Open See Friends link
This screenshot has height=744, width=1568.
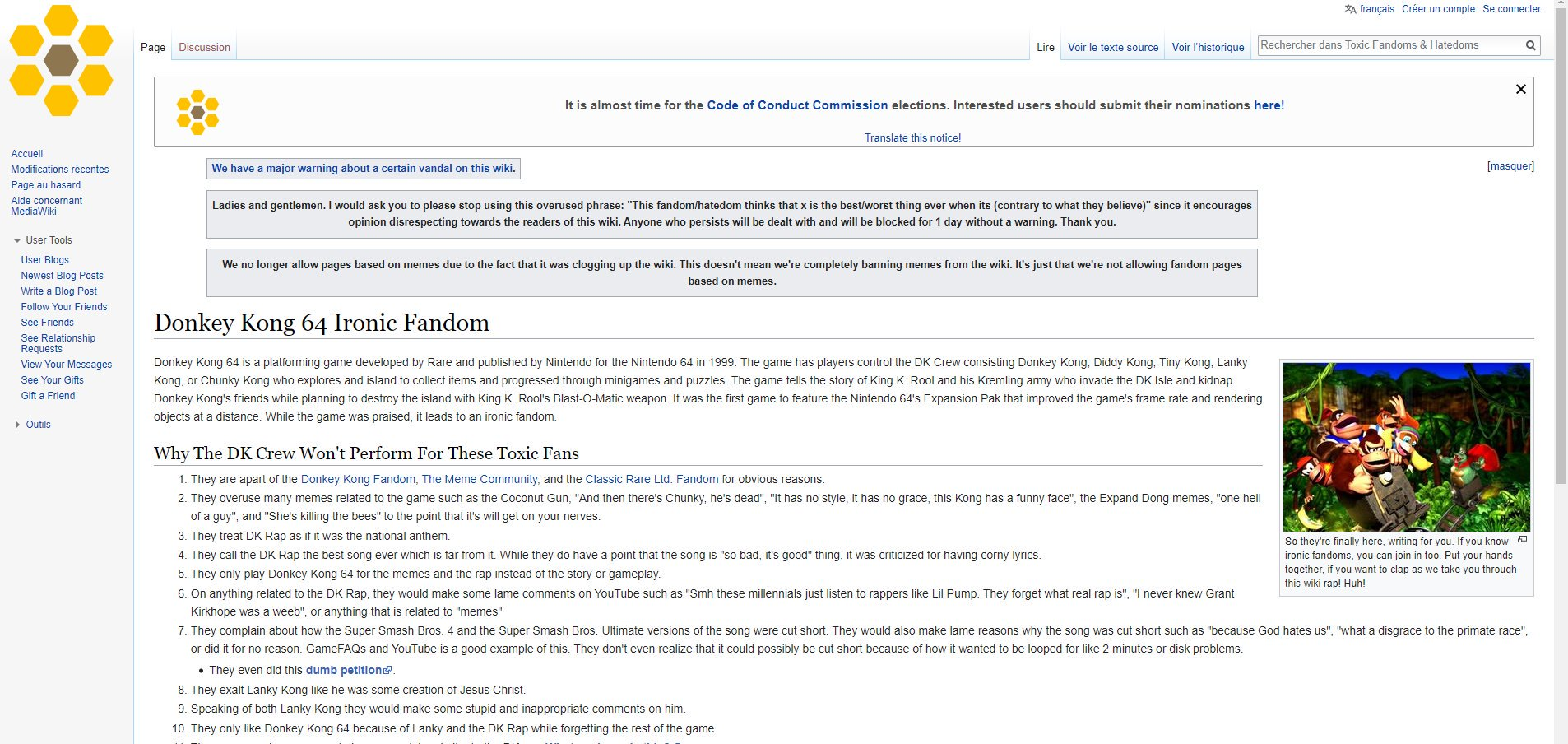48,323
